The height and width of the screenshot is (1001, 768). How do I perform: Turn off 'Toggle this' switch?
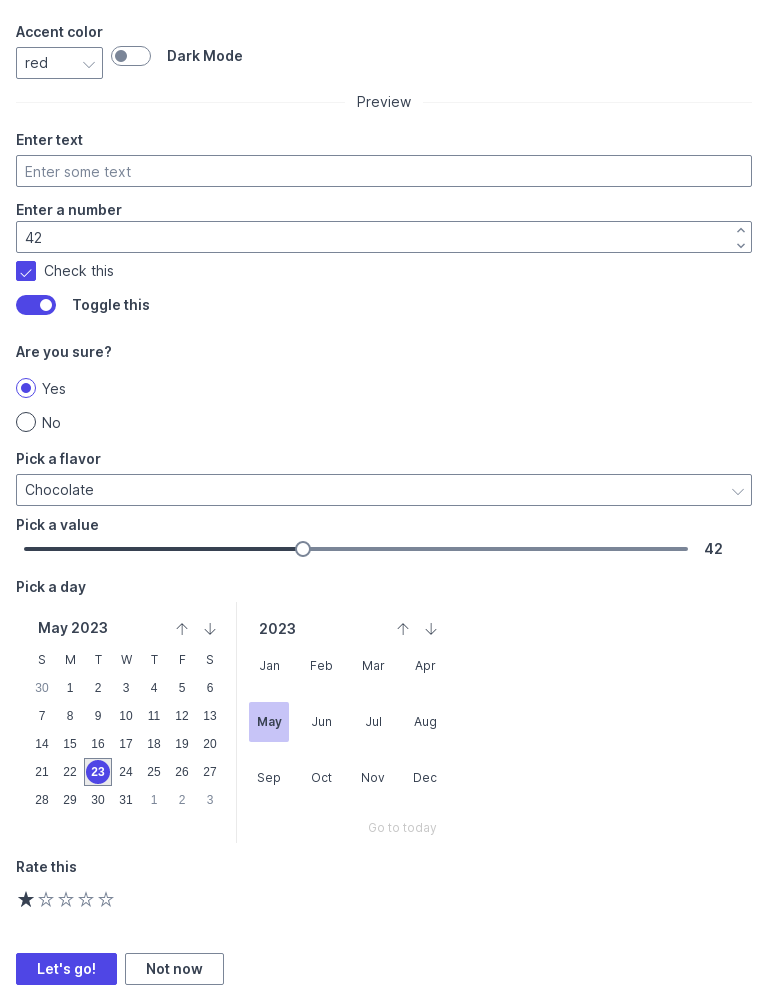tap(36, 305)
